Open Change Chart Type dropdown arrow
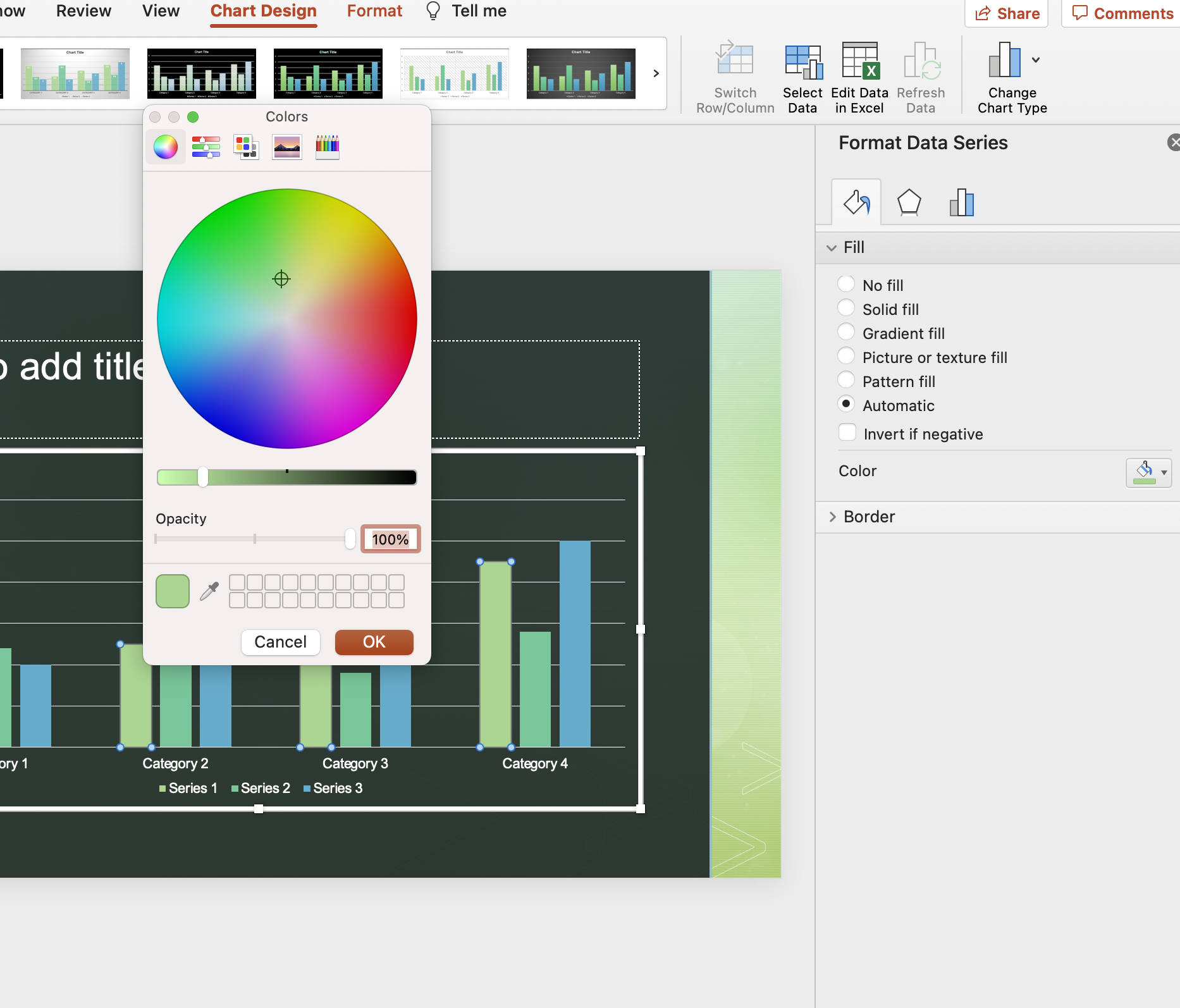 point(1036,60)
